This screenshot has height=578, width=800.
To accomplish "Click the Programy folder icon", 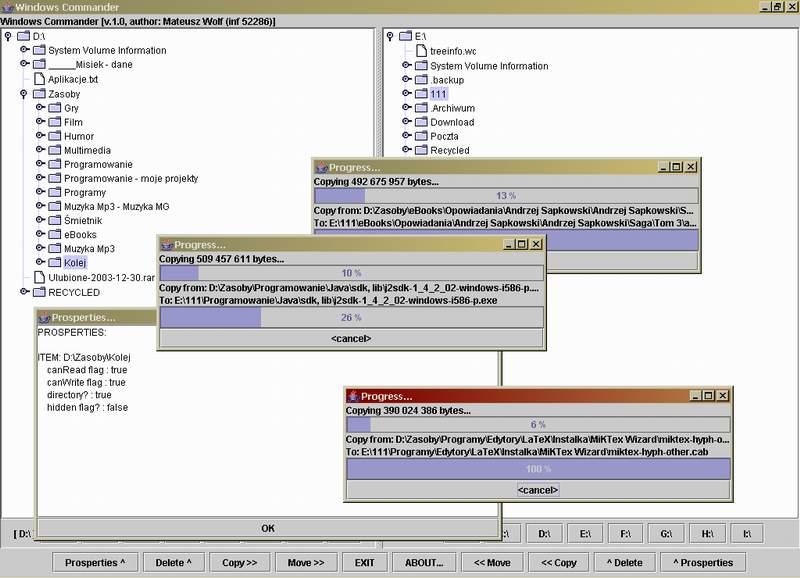I will [x=55, y=192].
